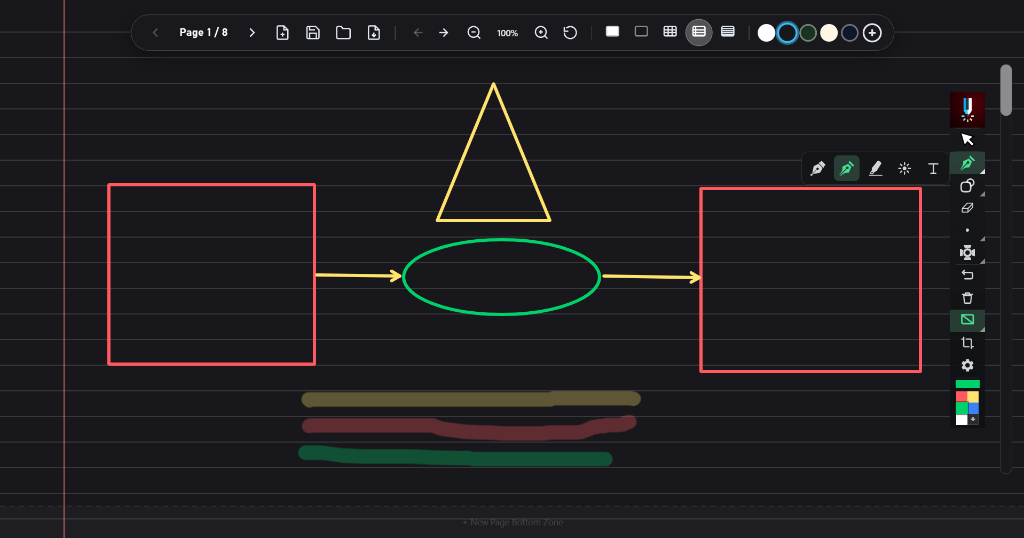Clear the canvas with trash icon
This screenshot has height=538, width=1024.
pyautogui.click(x=967, y=298)
